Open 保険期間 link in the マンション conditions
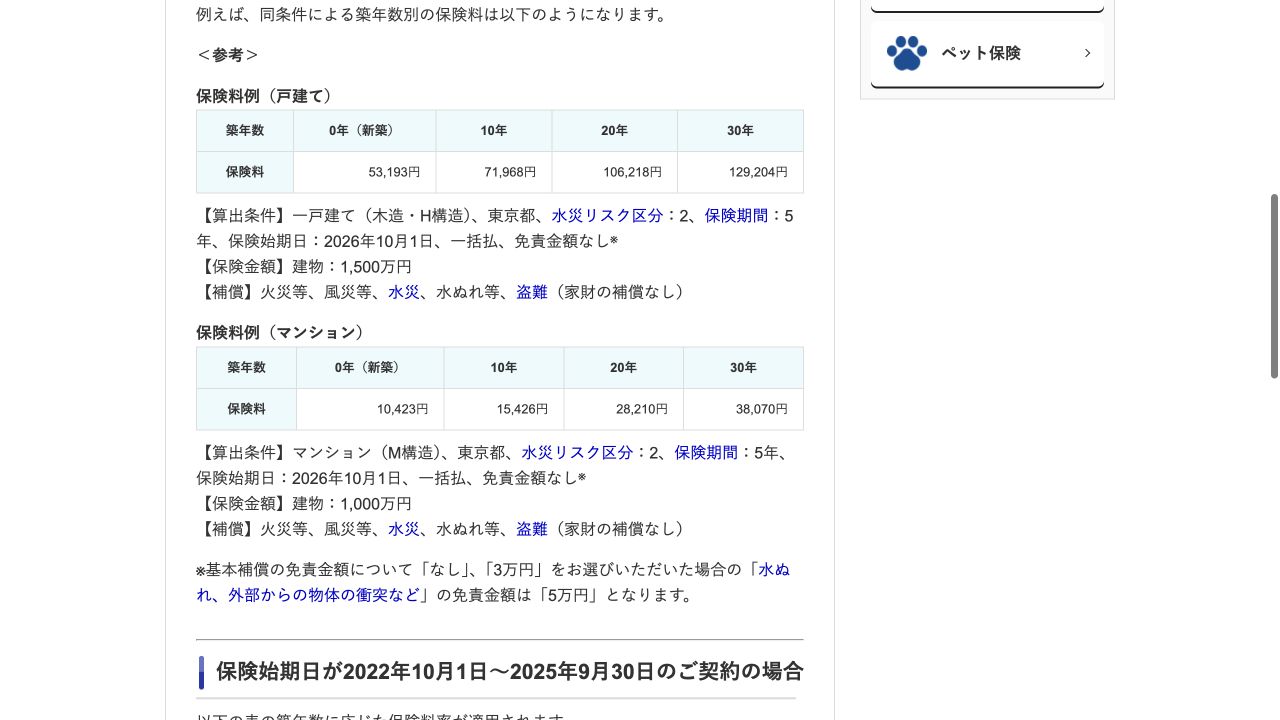This screenshot has height=720, width=1280. (706, 452)
